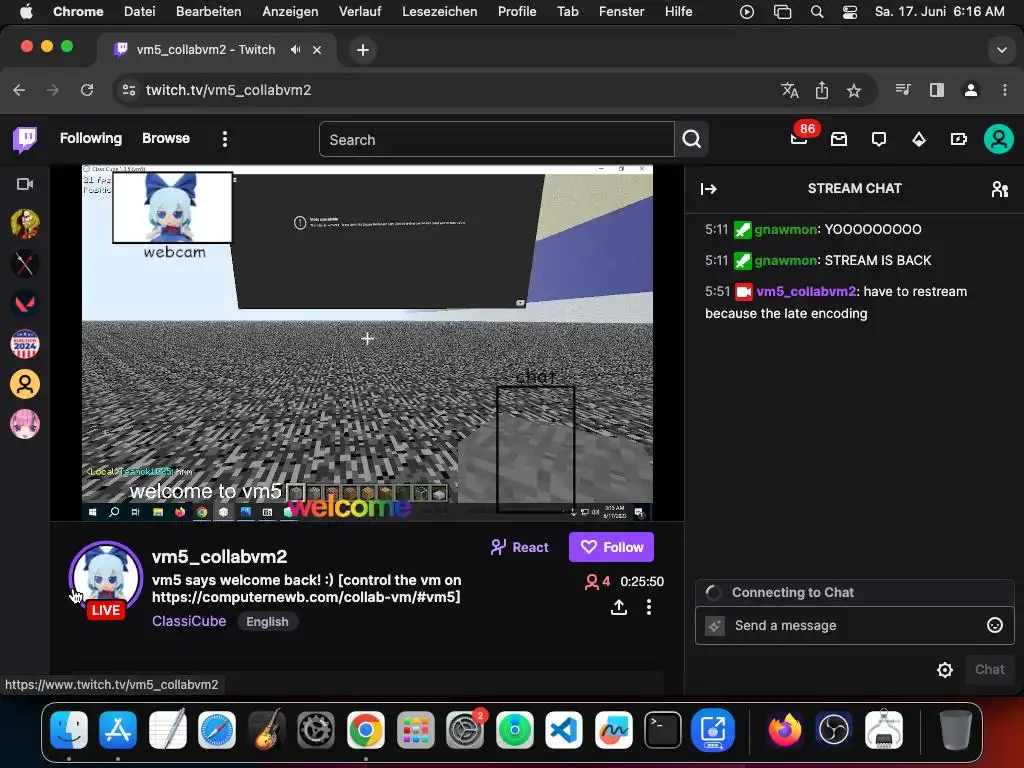This screenshot has width=1024, height=768.
Task: Open the yellow person avatar channel in sidebar
Action: click(x=25, y=384)
